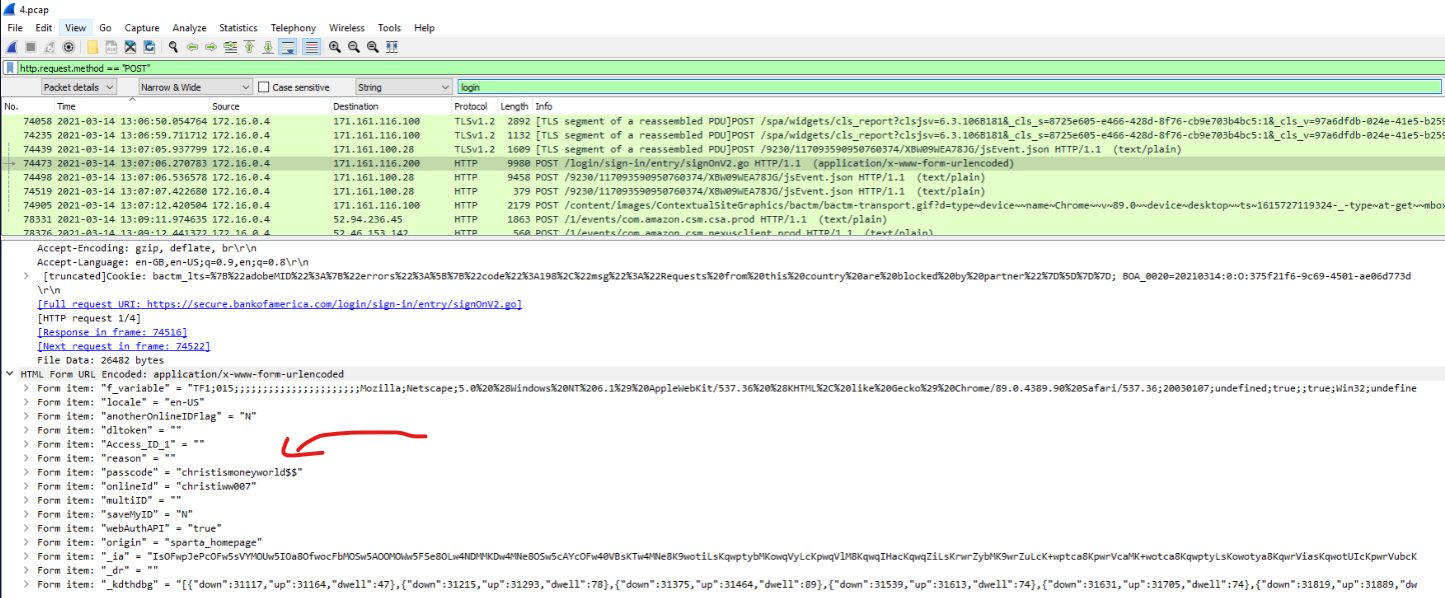Open the Analyze menu

click(189, 28)
